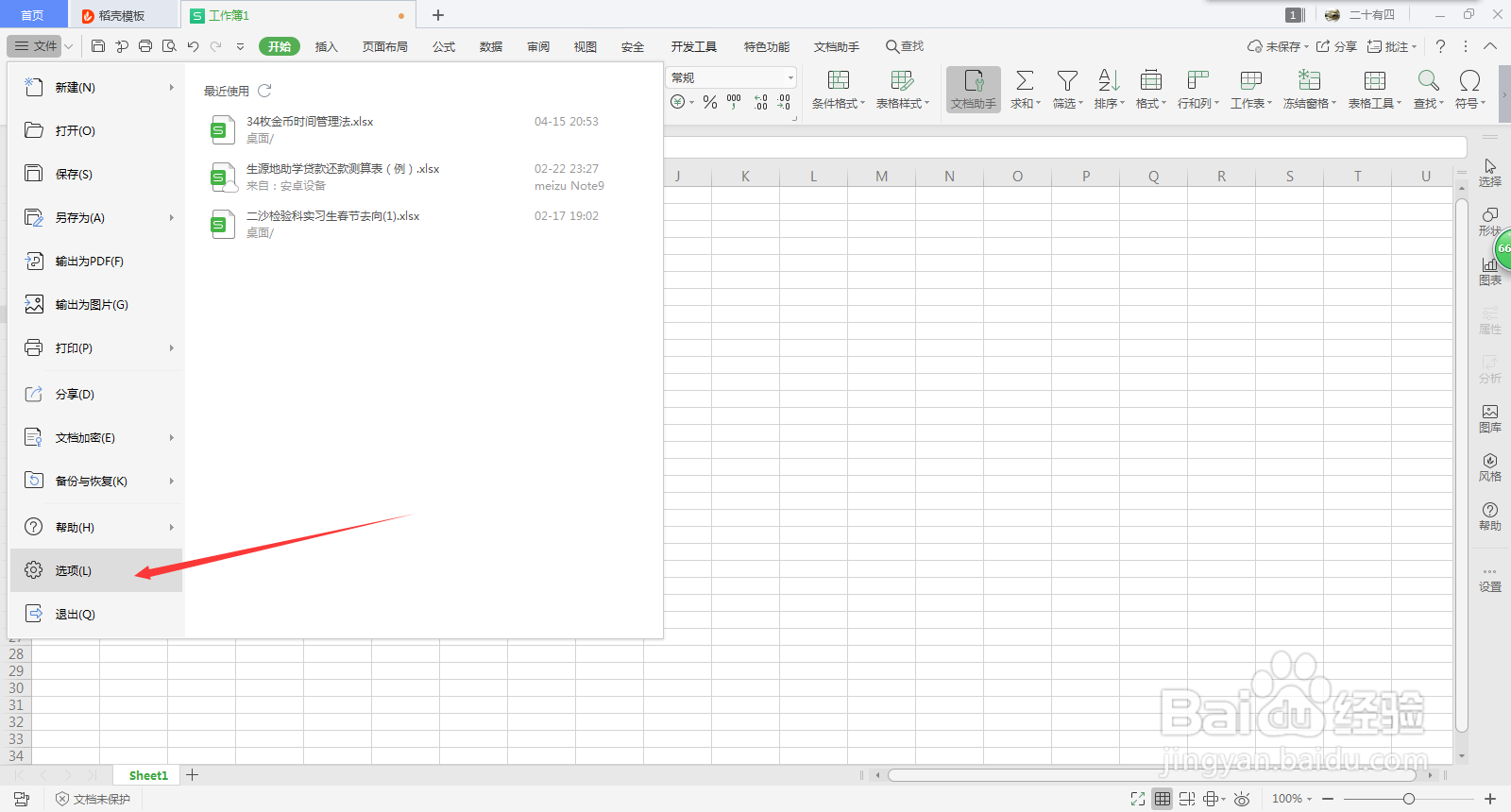The width and height of the screenshot is (1511, 812).
Task: Click the Select (选择) sidebar tool
Action: click(x=1490, y=173)
